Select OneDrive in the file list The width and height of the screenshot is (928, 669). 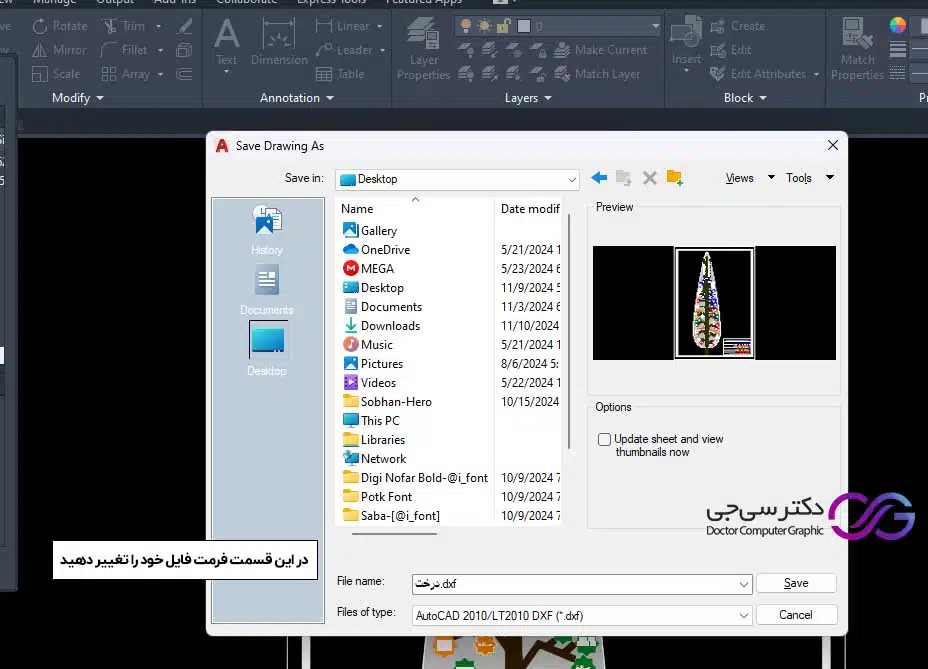376,249
